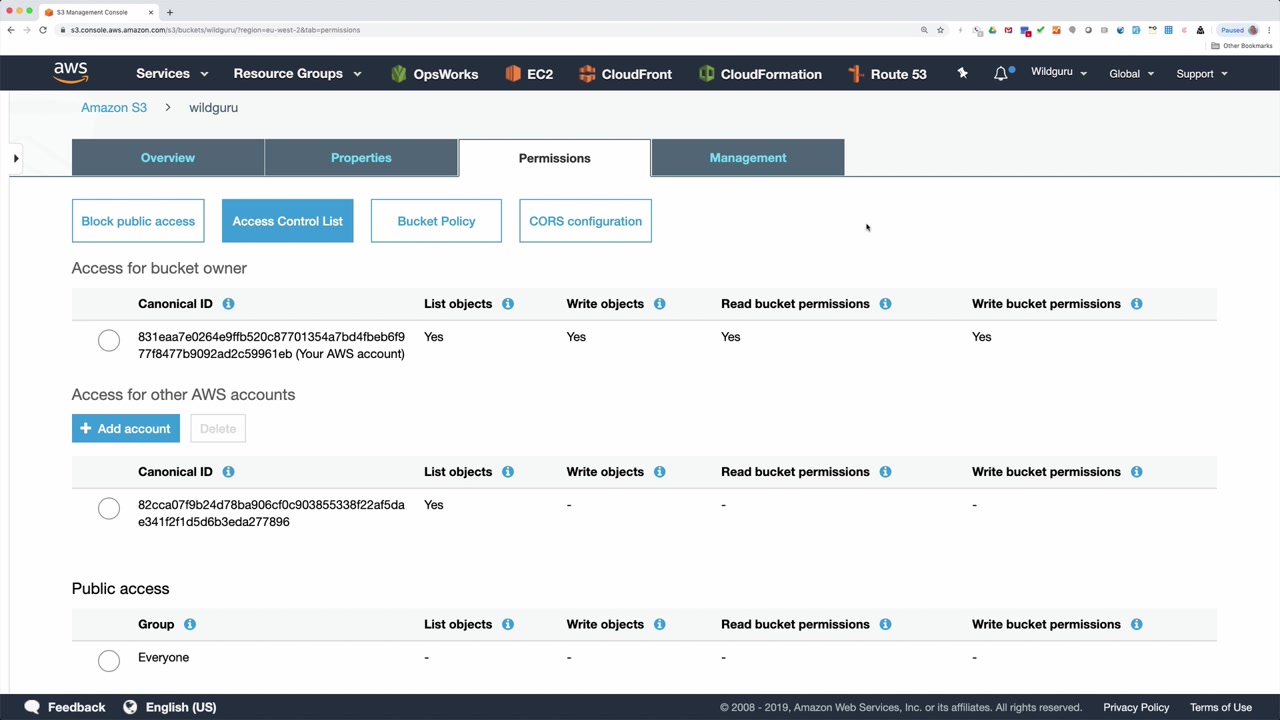
Task: Open the Bucket Policy section
Action: (x=436, y=221)
